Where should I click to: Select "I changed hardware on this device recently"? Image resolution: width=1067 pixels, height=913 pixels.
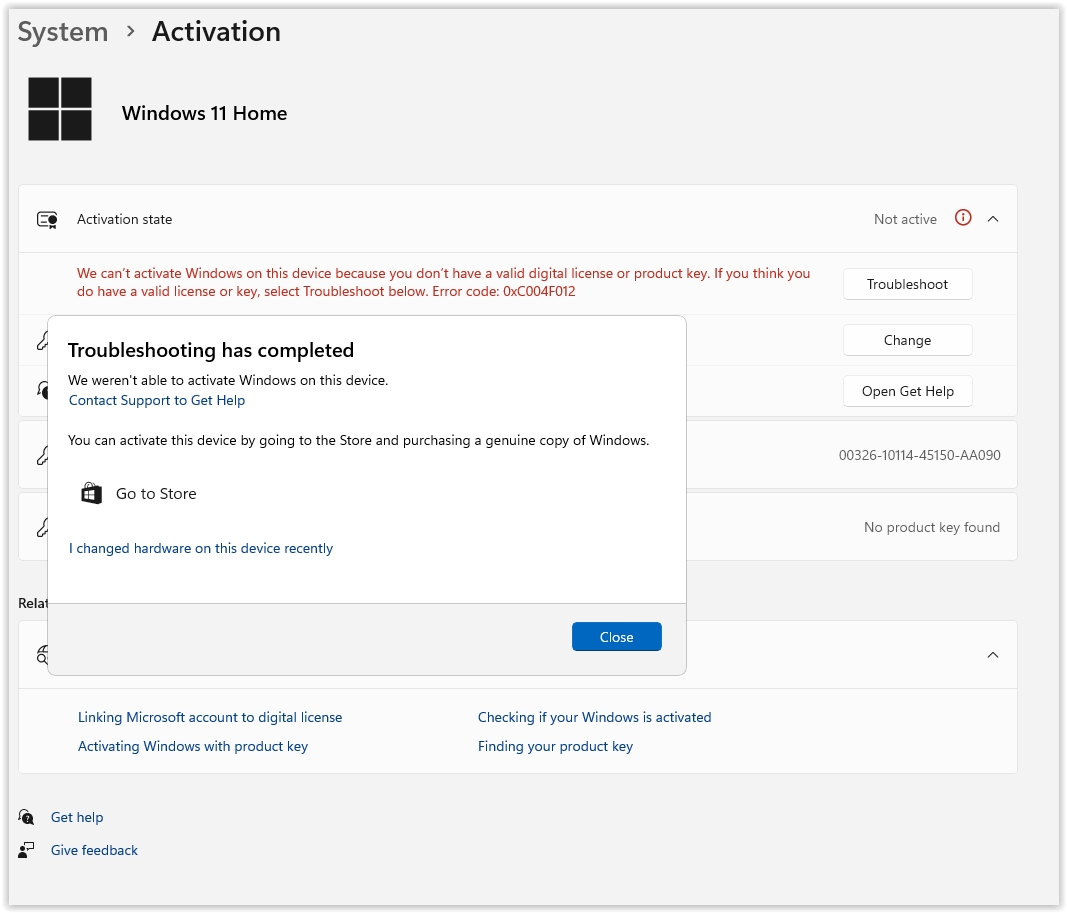[x=201, y=548]
